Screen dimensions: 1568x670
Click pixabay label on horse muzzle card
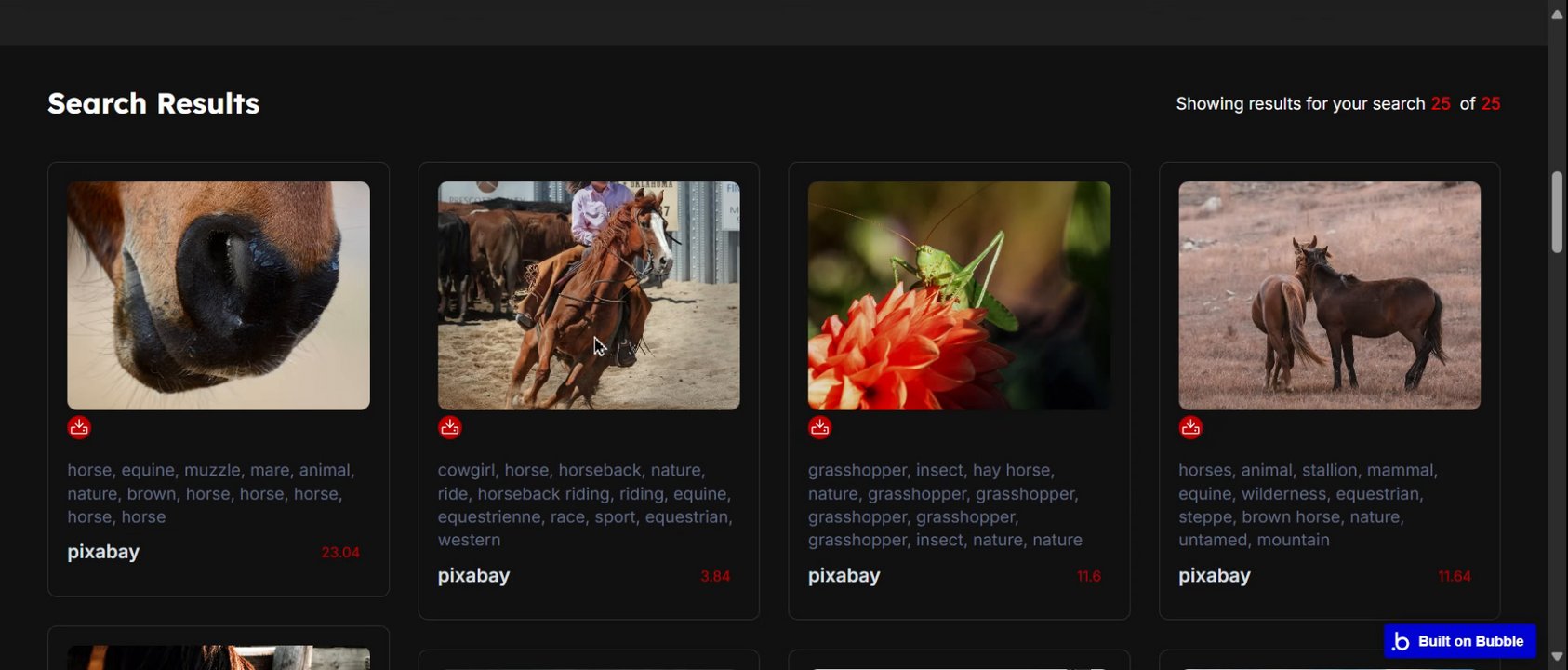(x=103, y=552)
